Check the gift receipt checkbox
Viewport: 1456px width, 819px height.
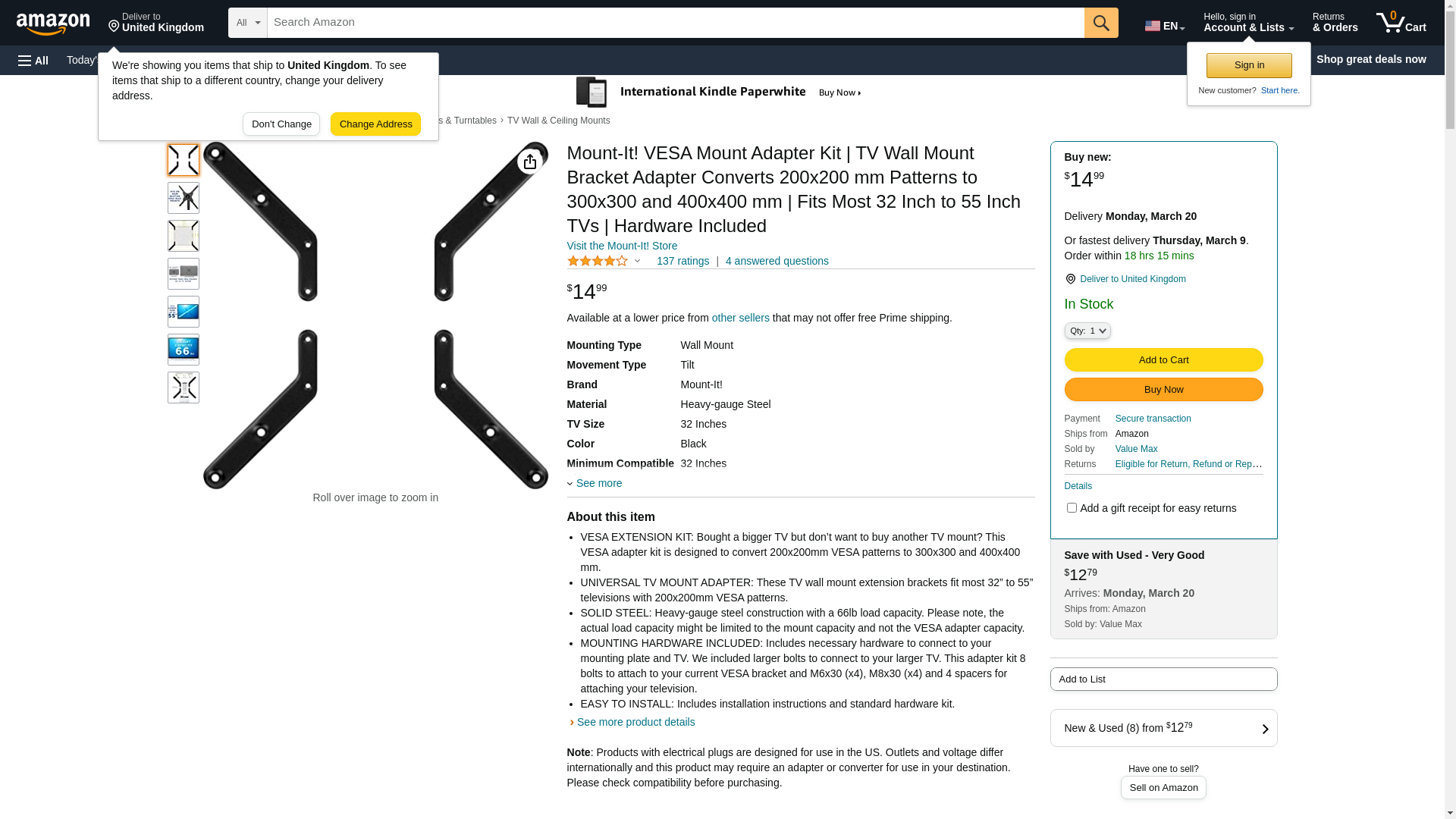[1072, 508]
